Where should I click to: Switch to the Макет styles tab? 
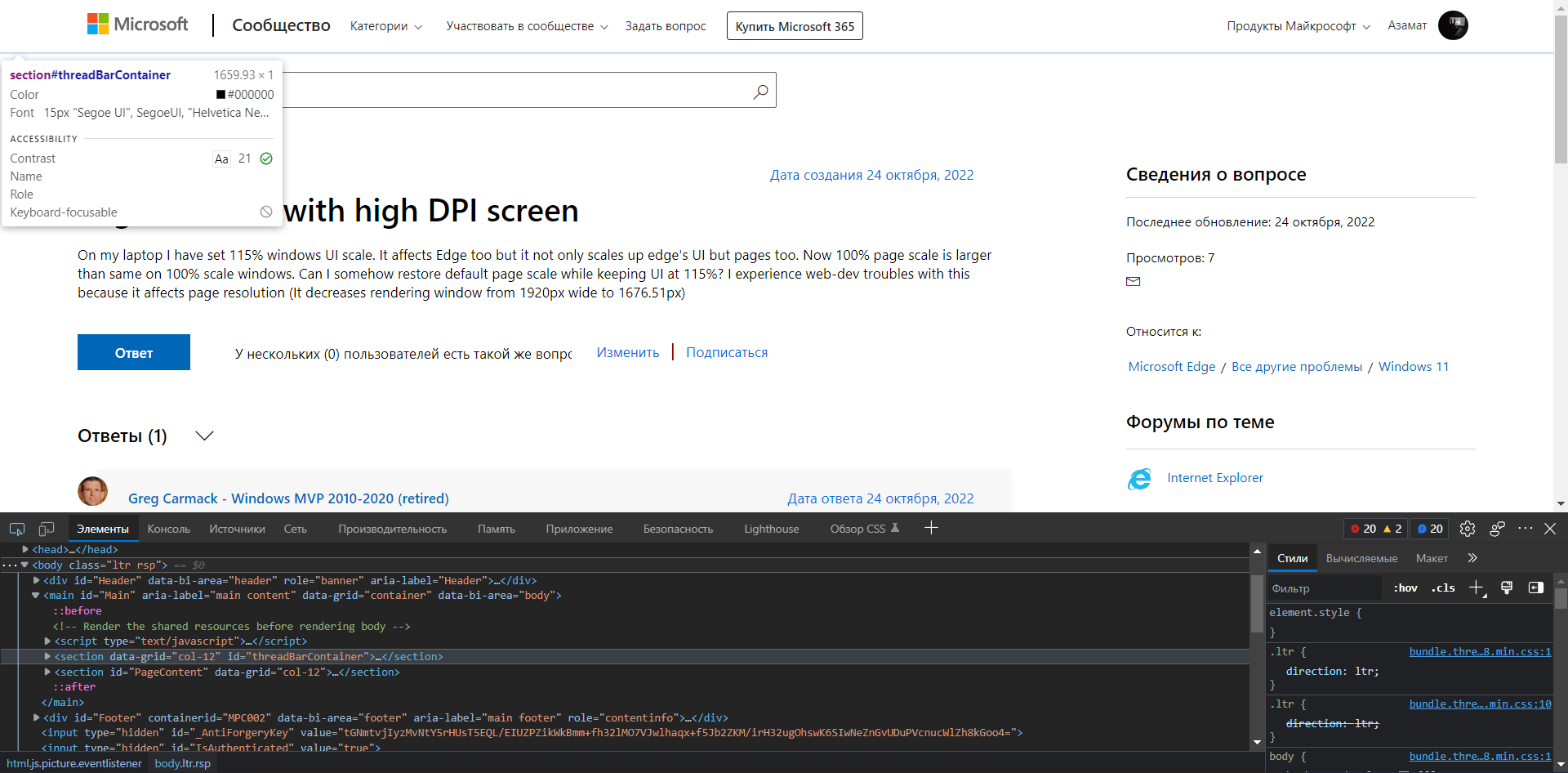(1432, 558)
